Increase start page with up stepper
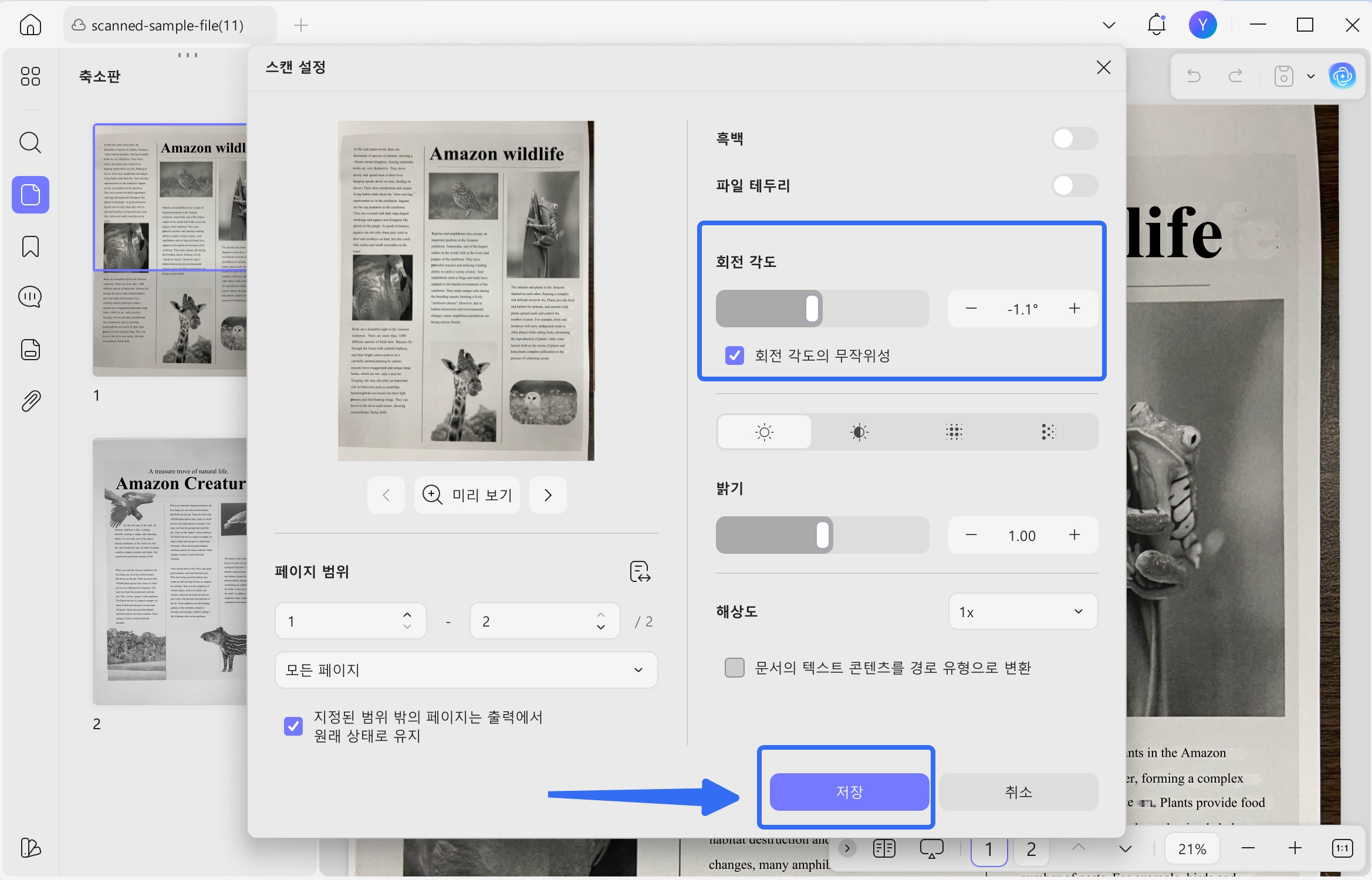 [x=407, y=614]
